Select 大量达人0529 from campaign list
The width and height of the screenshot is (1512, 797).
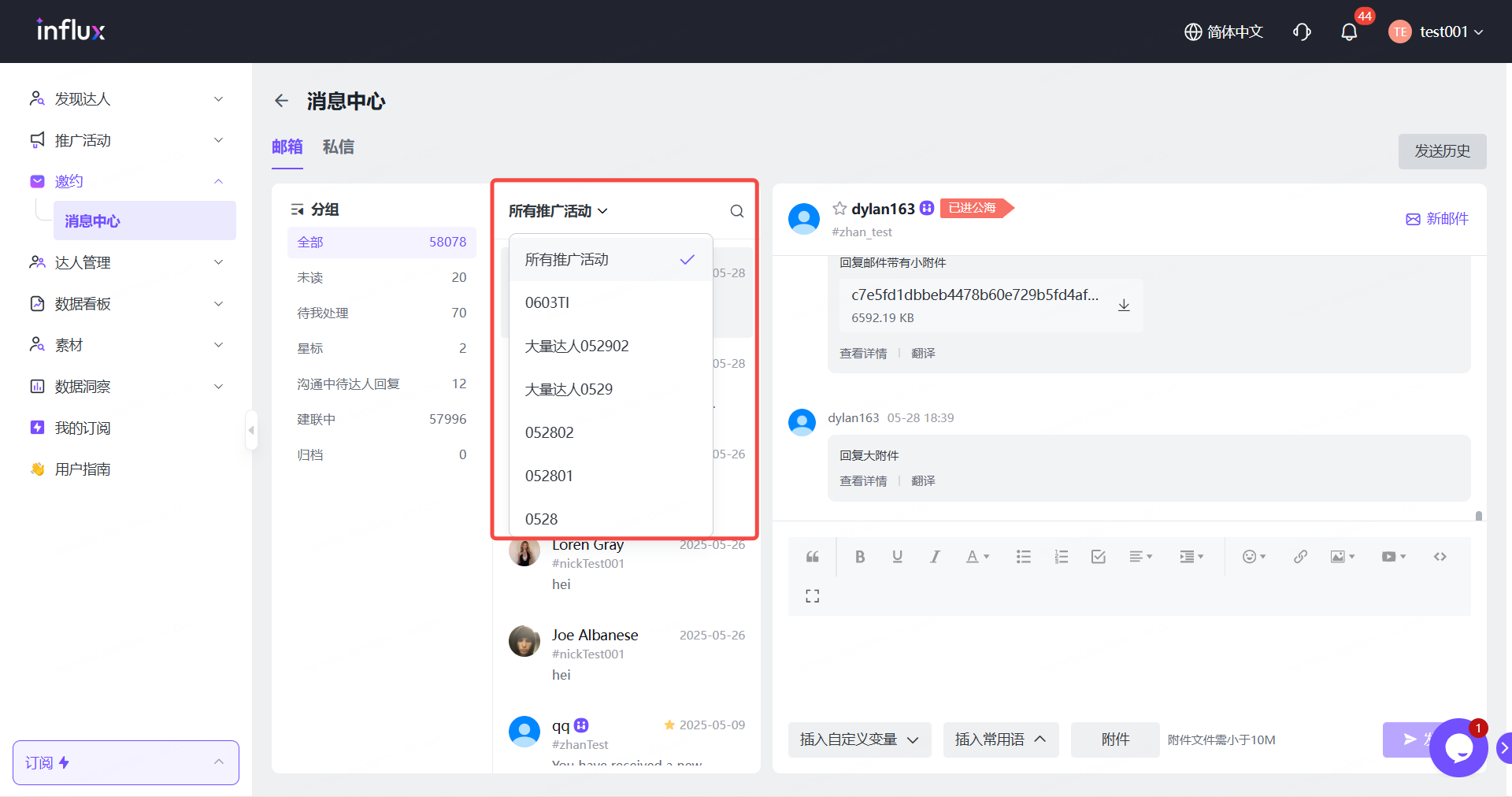pyautogui.click(x=569, y=389)
